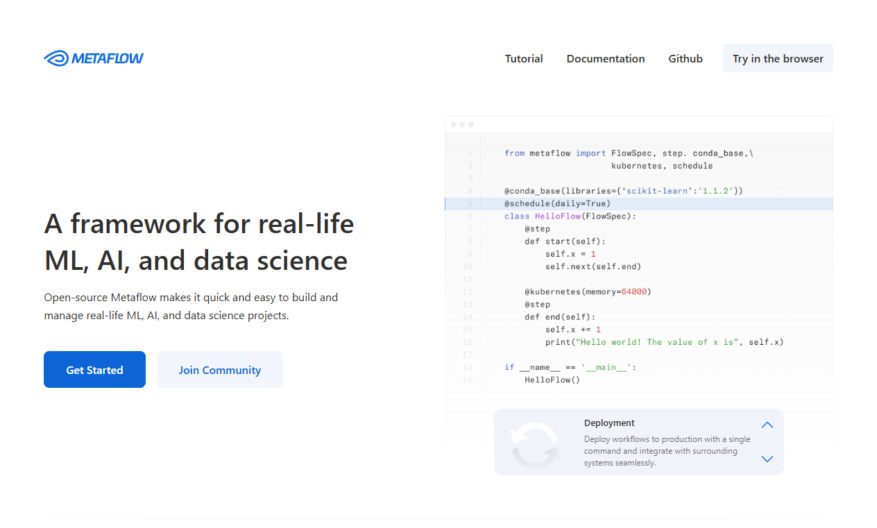Image resolution: width=877 pixels, height=528 pixels.
Task: Click the HelloFlow() call line
Action: [x=552, y=380]
